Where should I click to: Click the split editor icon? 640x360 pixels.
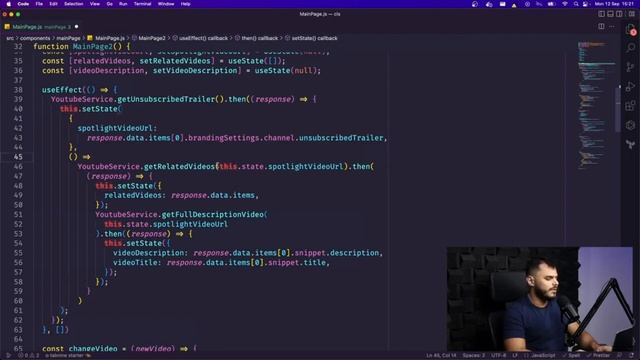[601, 27]
